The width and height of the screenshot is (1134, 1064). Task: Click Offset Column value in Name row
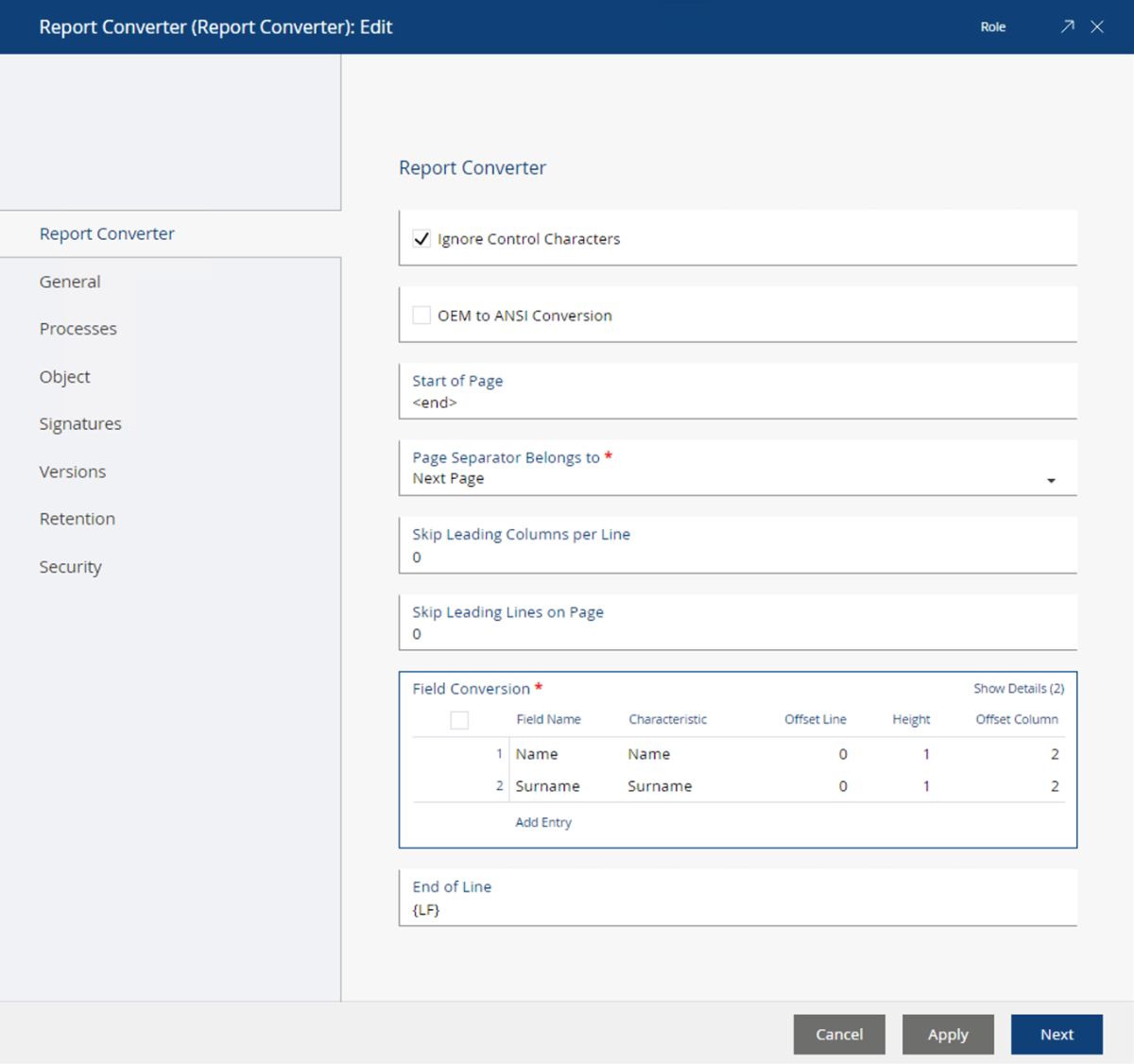coord(1055,754)
